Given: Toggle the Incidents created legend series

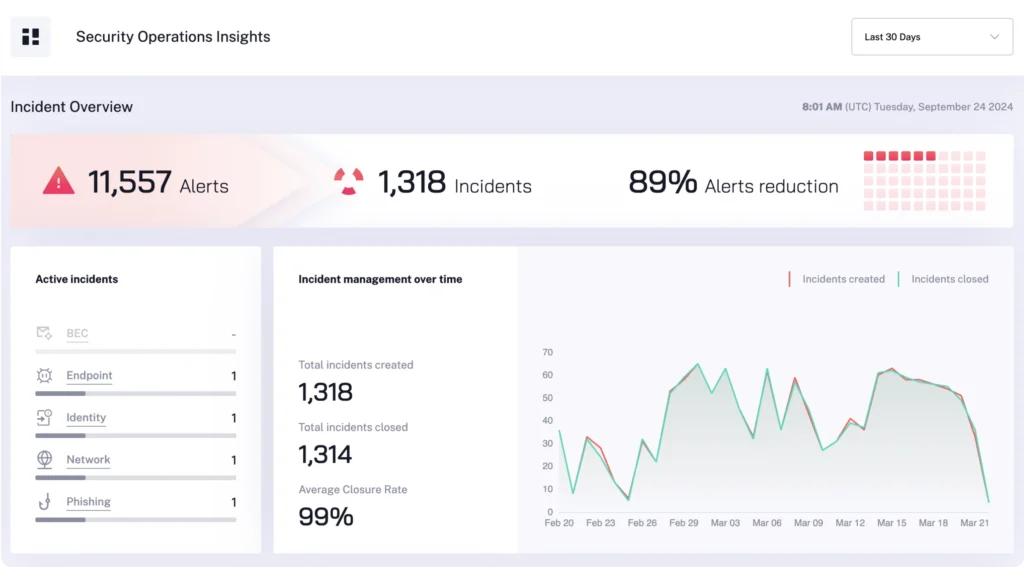Looking at the screenshot, I should [837, 279].
